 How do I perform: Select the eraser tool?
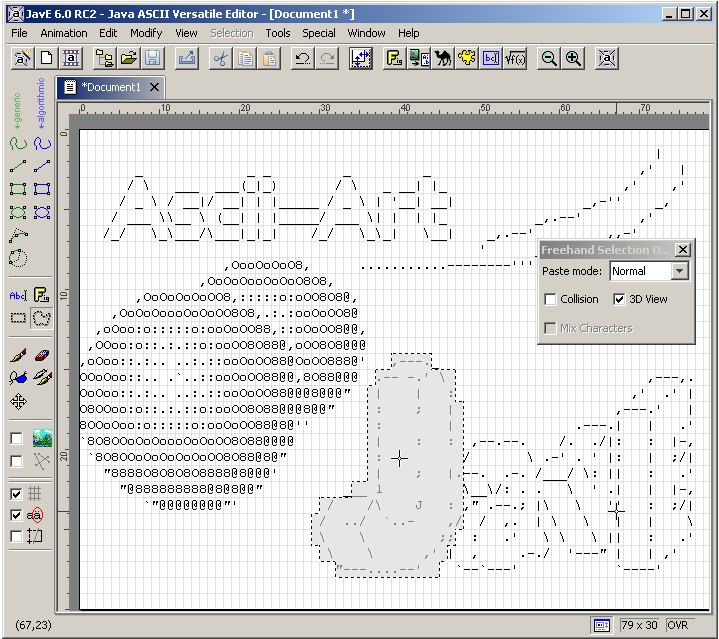(42, 355)
